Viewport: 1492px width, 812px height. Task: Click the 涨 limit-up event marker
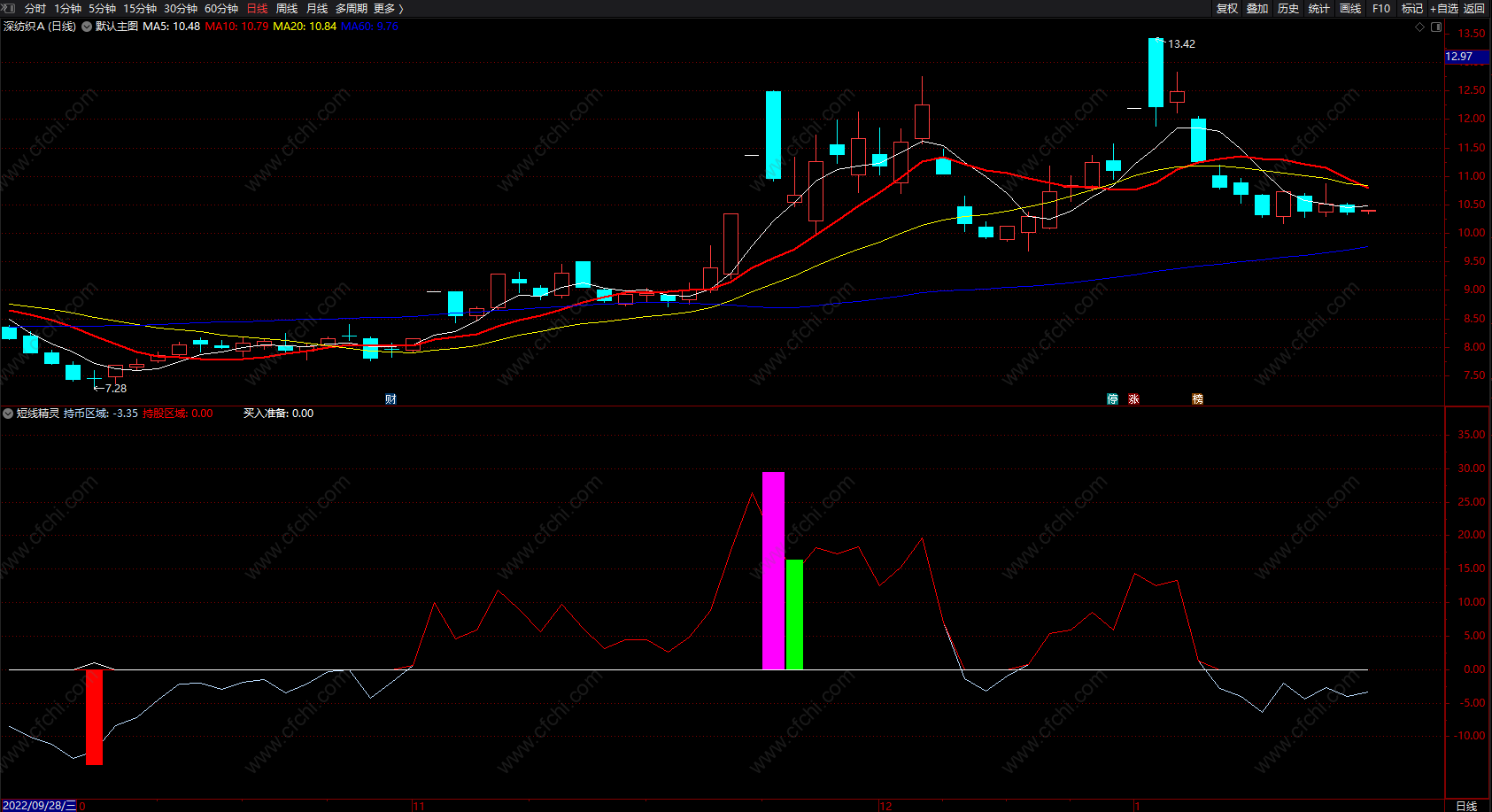(1134, 399)
